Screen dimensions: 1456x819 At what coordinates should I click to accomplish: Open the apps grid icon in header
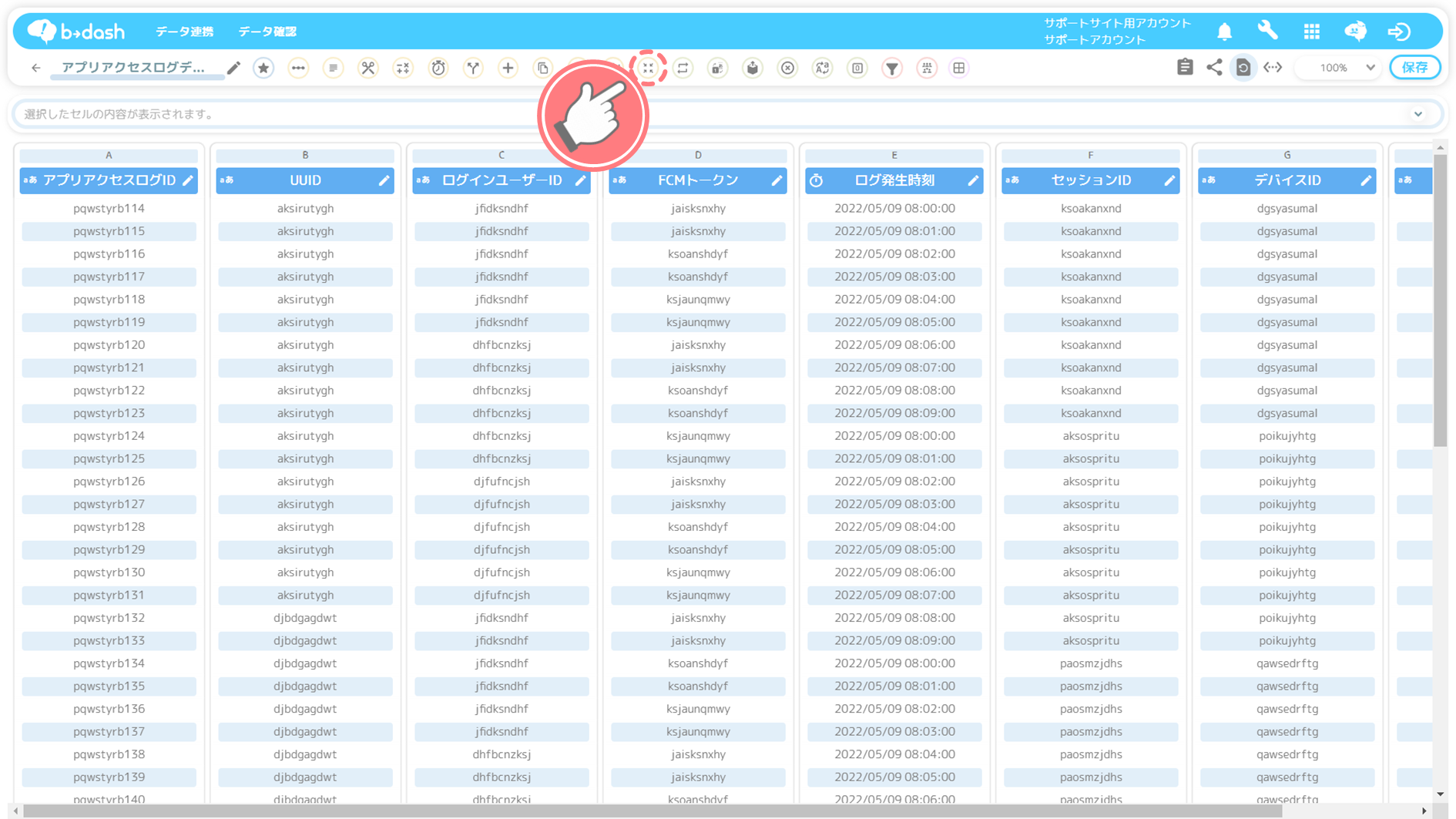click(1311, 32)
